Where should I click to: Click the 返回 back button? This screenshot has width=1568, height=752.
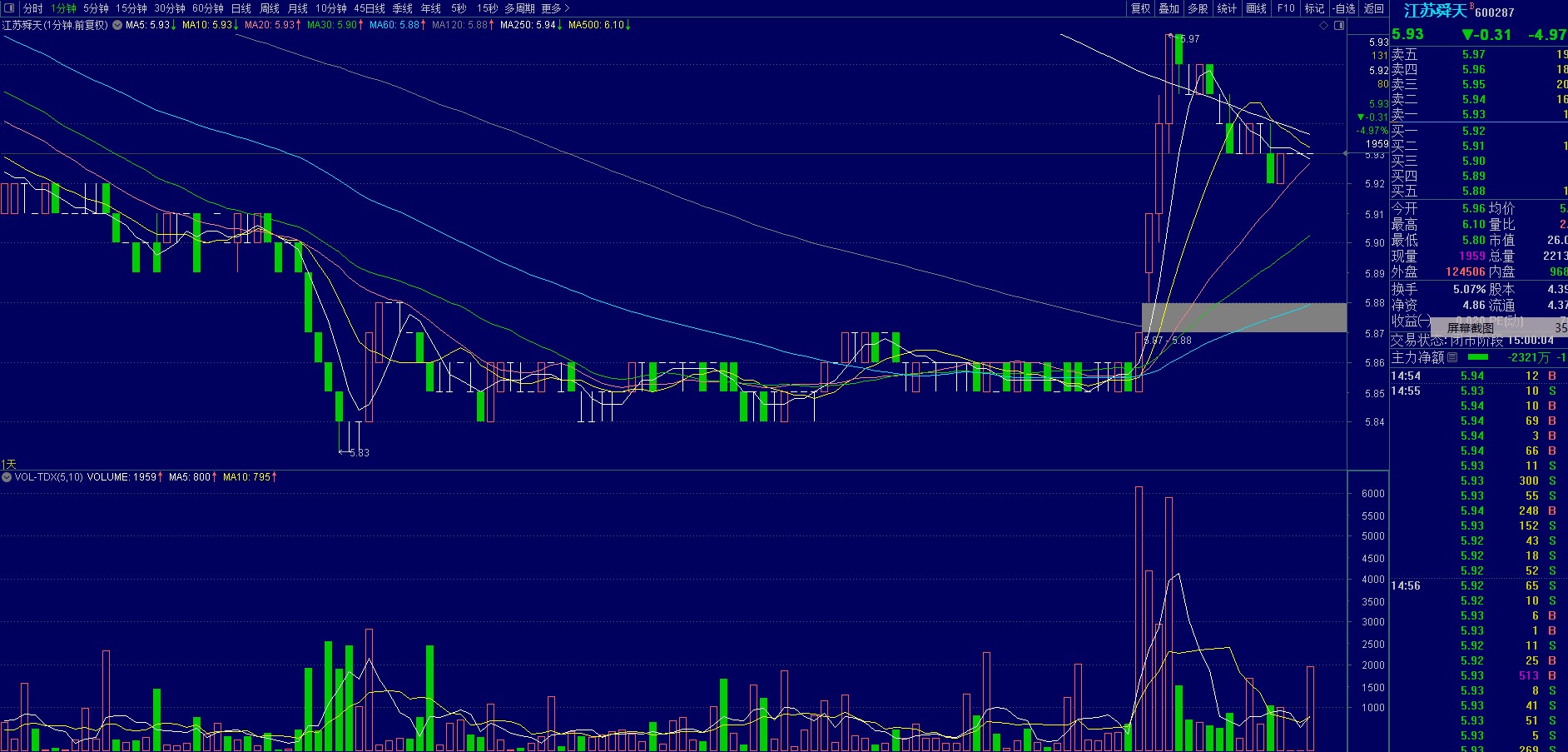[1374, 8]
